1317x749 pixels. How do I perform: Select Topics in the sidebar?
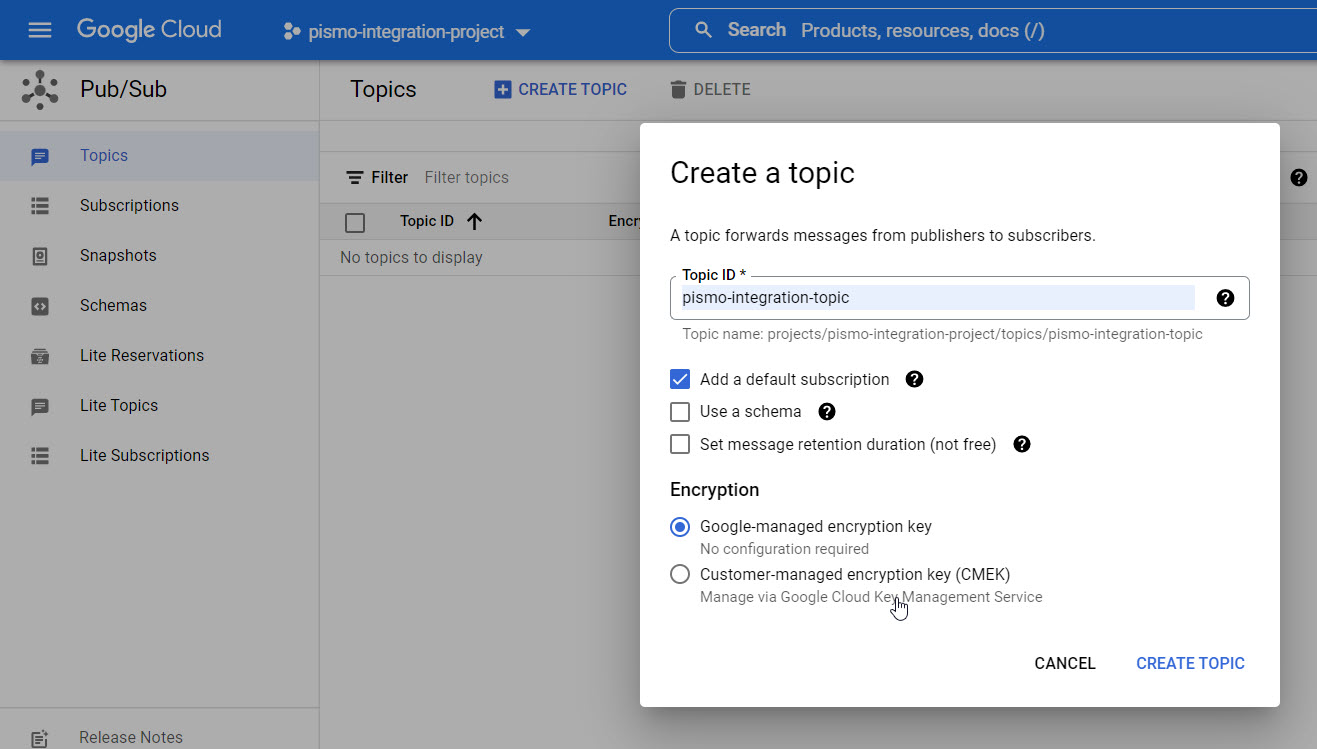[160, 156]
